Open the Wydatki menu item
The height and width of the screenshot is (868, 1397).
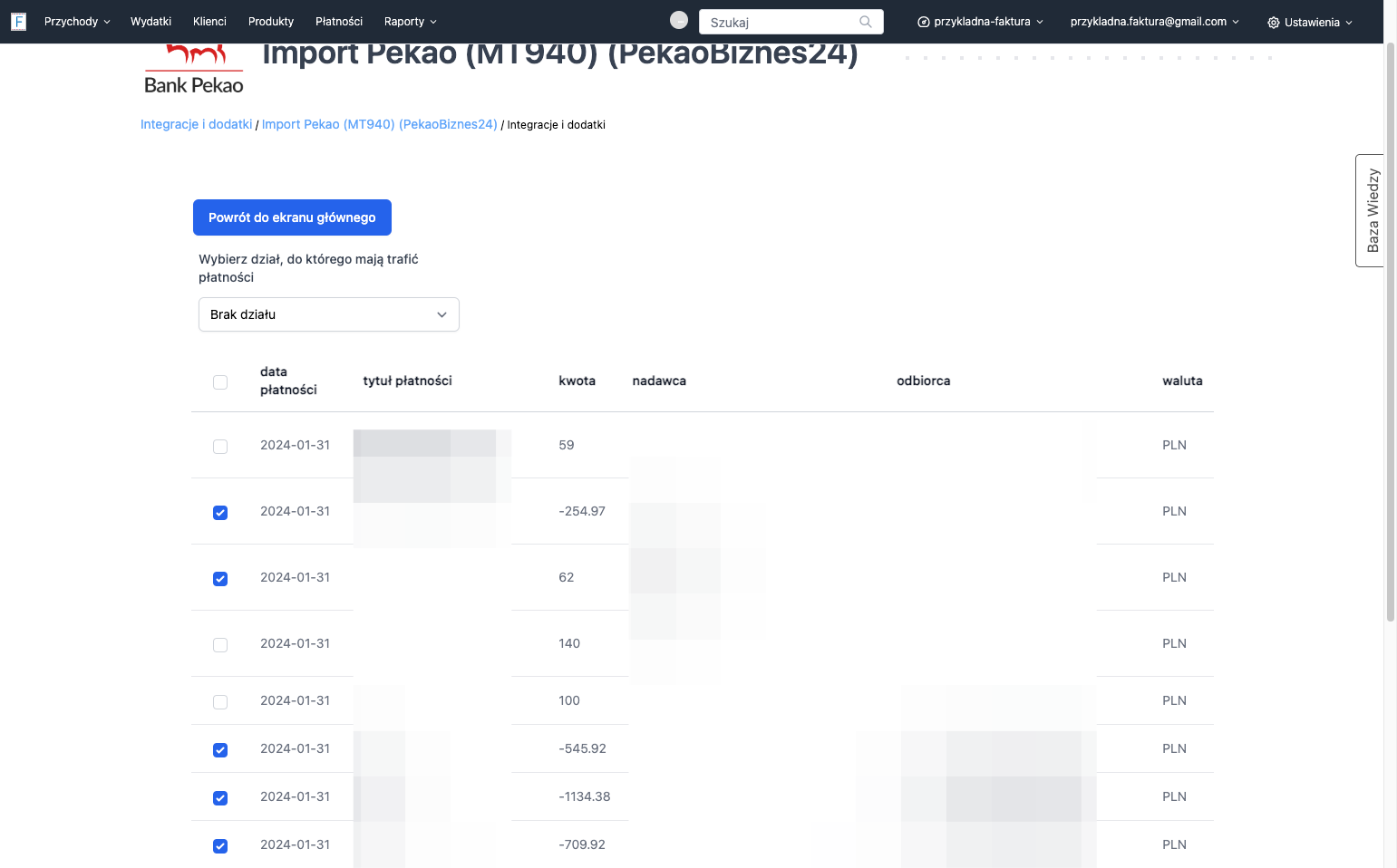tap(150, 22)
